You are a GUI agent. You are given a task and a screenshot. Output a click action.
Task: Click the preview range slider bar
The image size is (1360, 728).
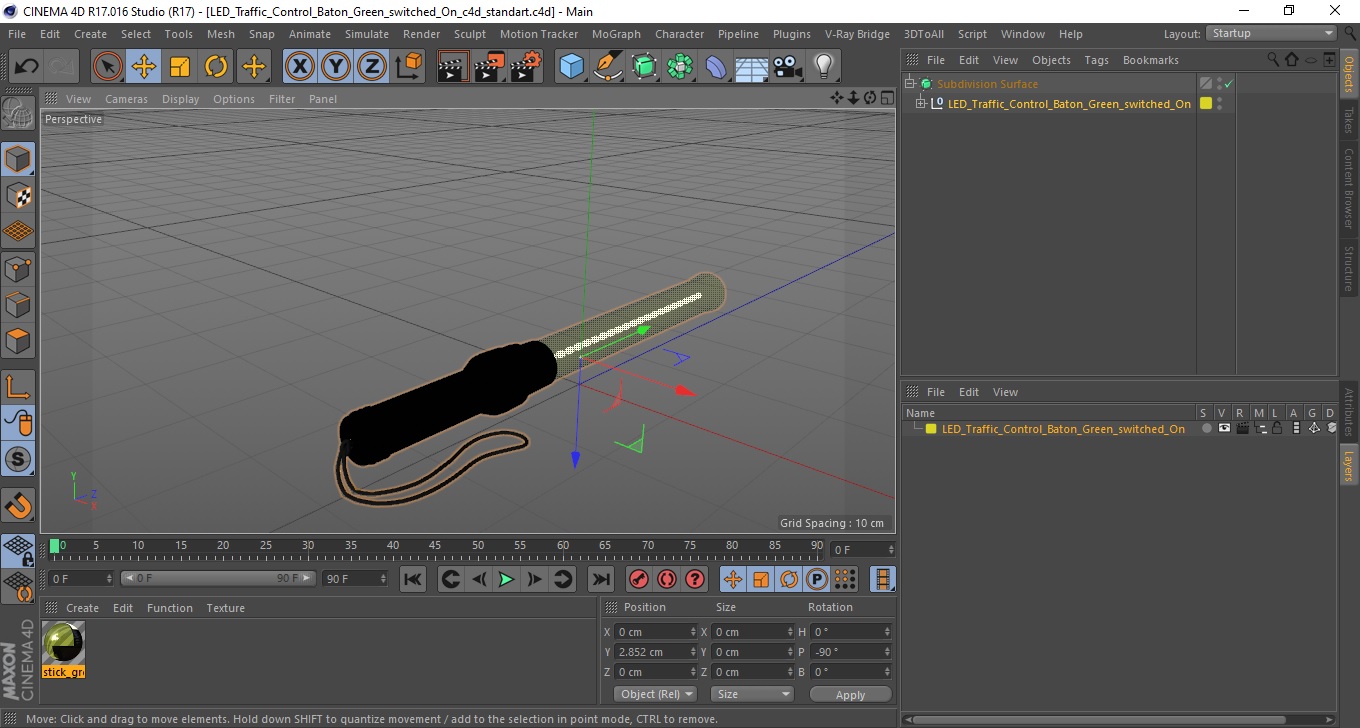coord(218,578)
